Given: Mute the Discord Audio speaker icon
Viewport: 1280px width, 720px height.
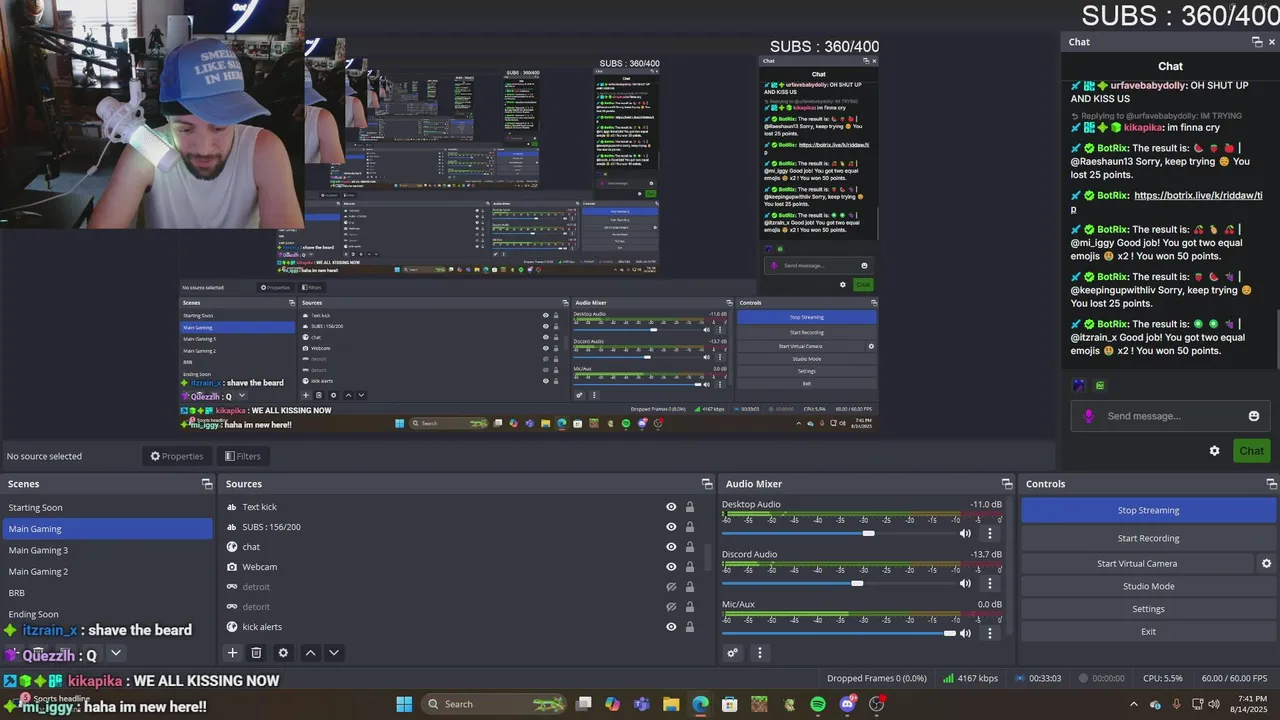Looking at the screenshot, I should coord(965,583).
